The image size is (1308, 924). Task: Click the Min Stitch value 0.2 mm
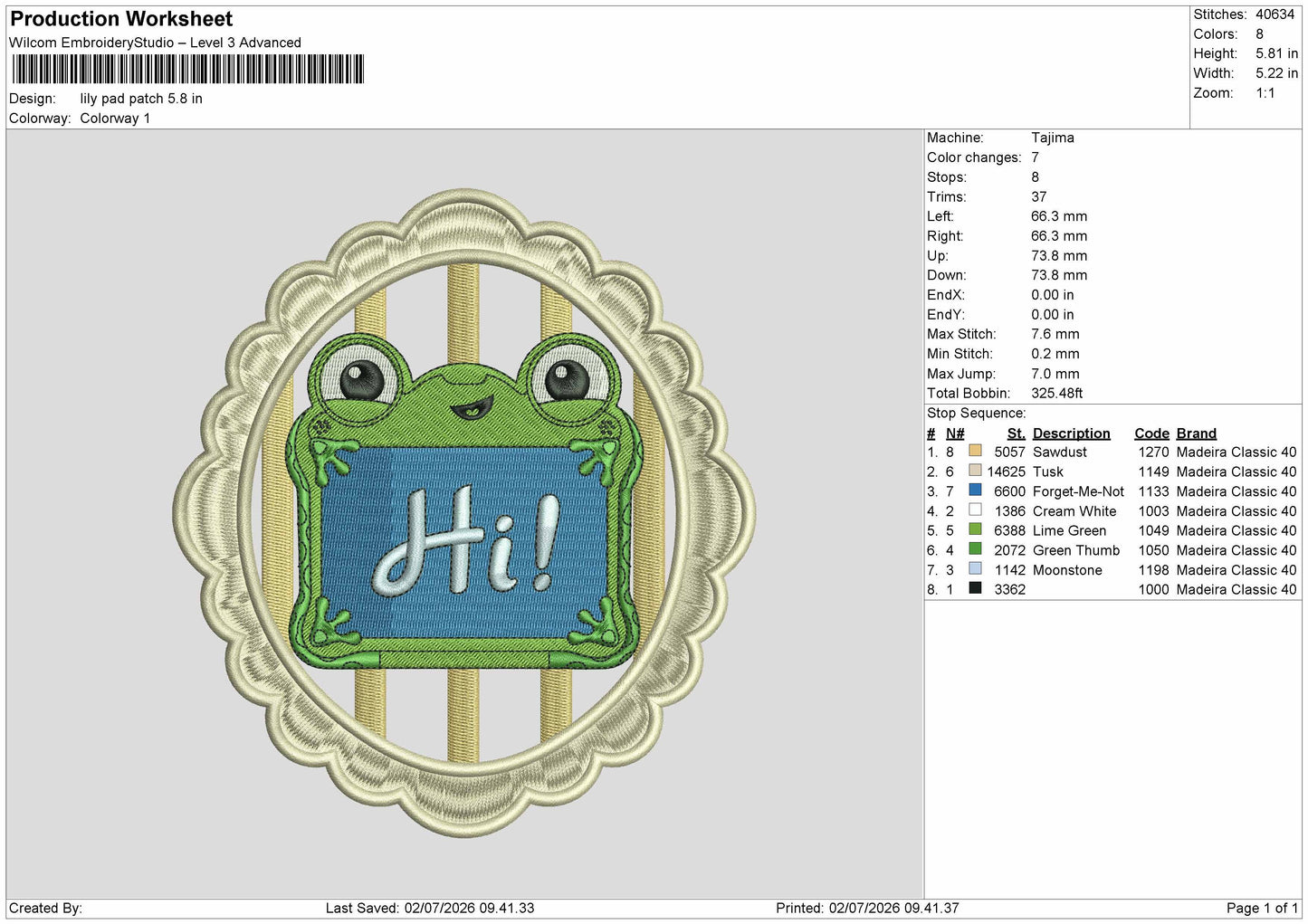pos(1055,354)
